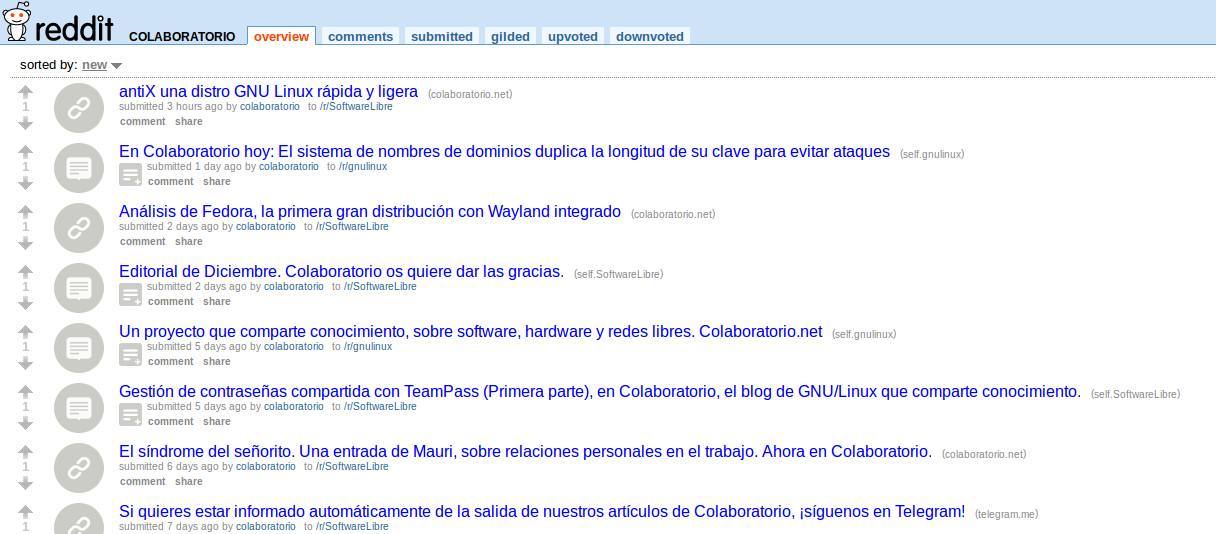Click text-post icon of Editorial de Diciembre
This screenshot has height=534, width=1216.
click(x=79, y=288)
